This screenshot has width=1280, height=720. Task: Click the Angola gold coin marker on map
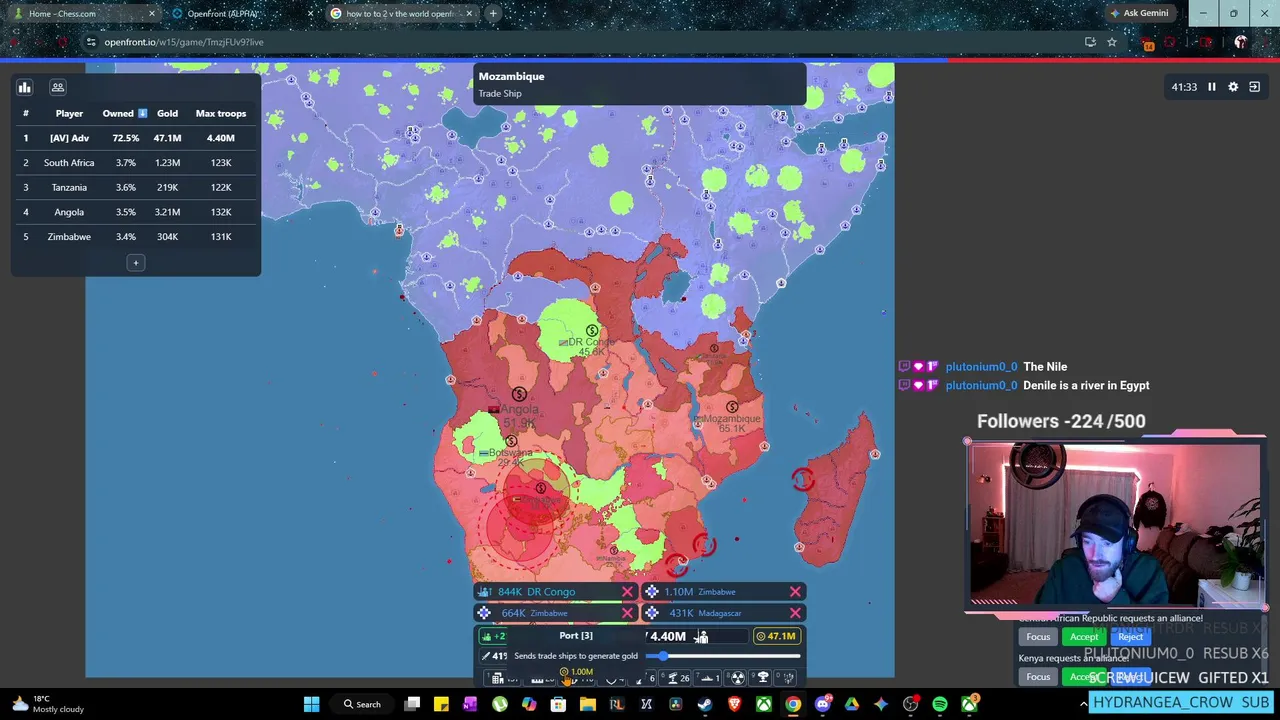click(x=519, y=395)
